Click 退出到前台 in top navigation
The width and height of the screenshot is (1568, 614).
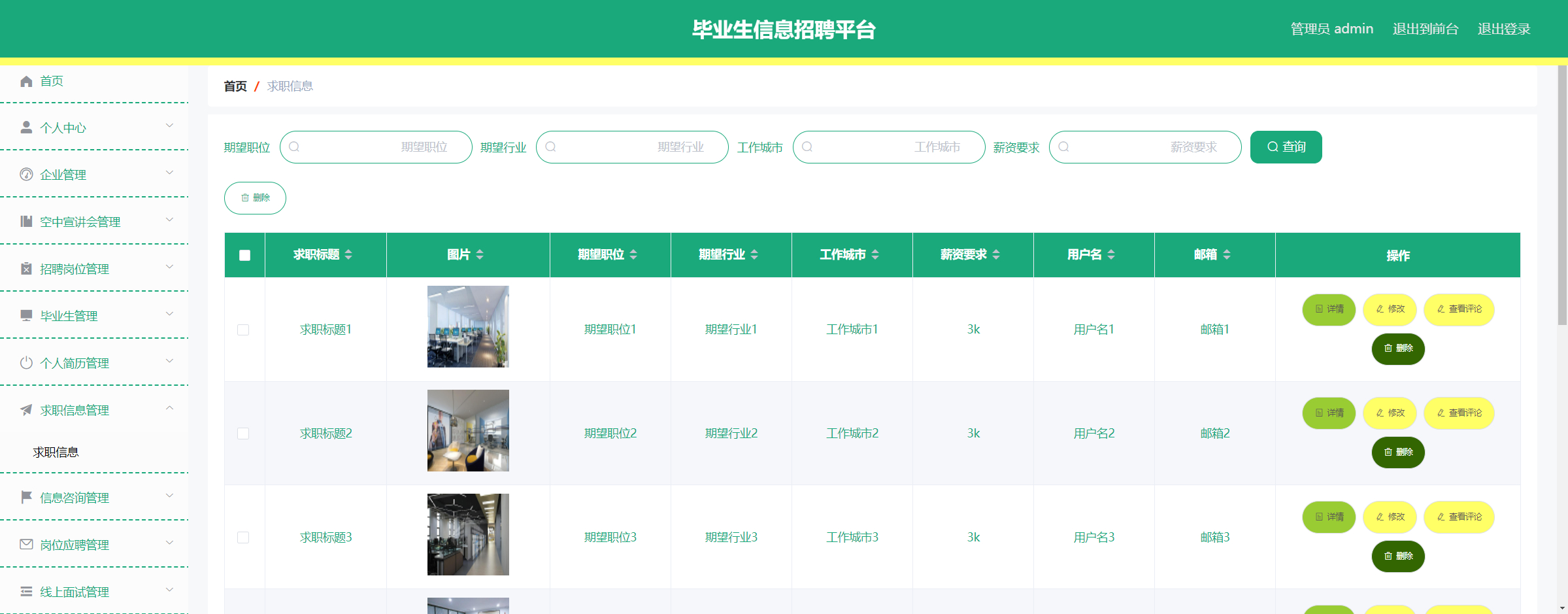point(1425,29)
